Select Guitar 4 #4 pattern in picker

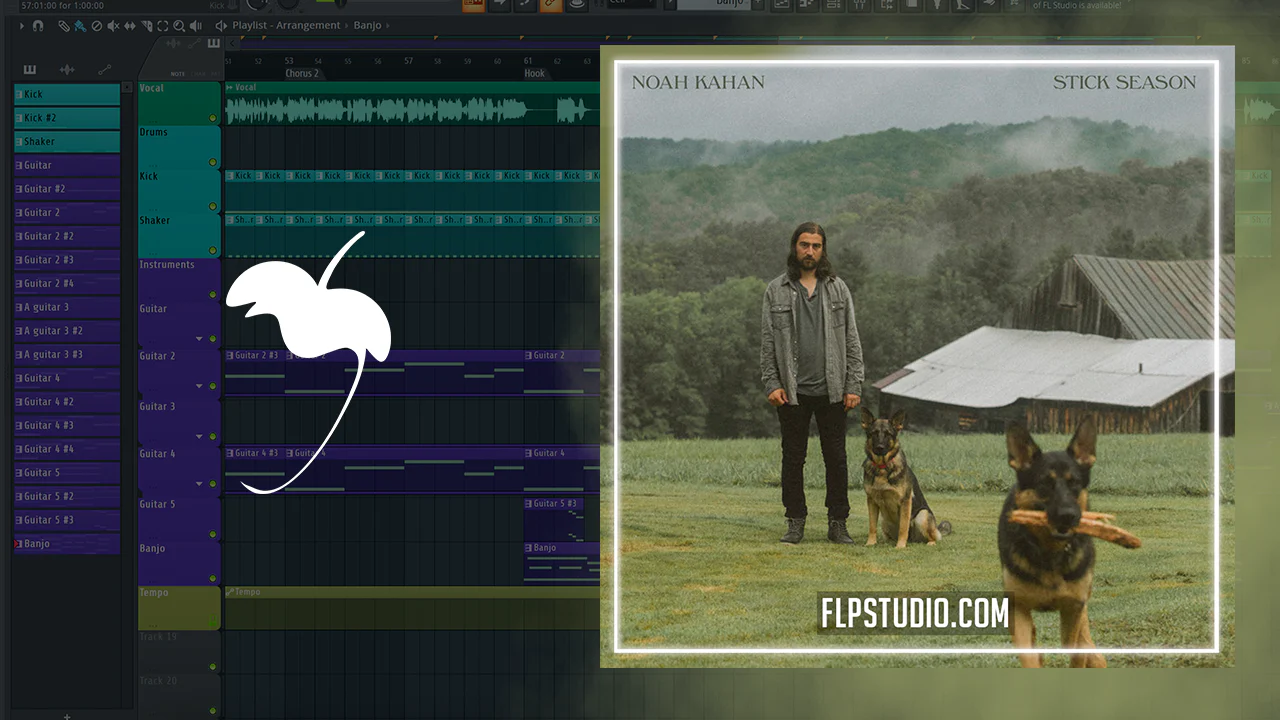[67, 449]
